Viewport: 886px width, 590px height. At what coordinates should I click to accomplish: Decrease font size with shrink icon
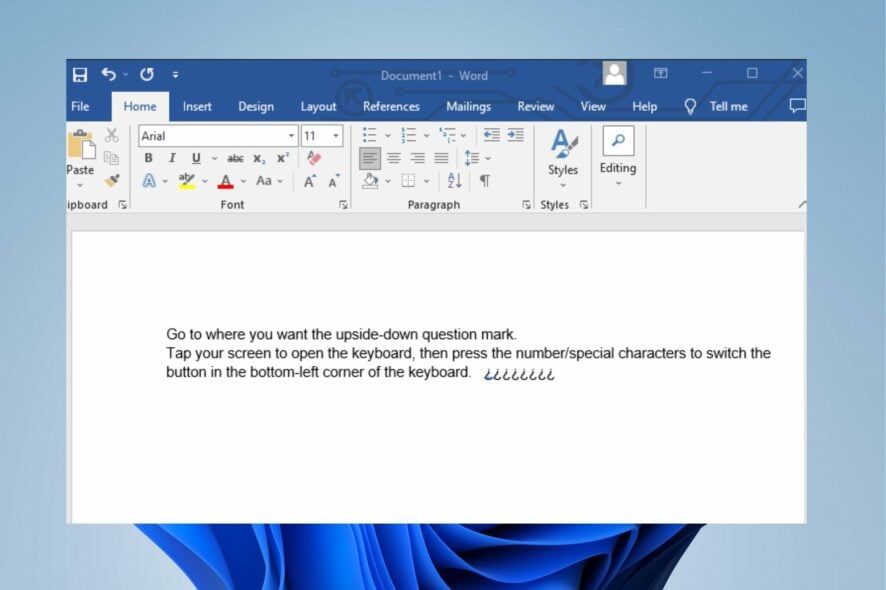coord(334,181)
